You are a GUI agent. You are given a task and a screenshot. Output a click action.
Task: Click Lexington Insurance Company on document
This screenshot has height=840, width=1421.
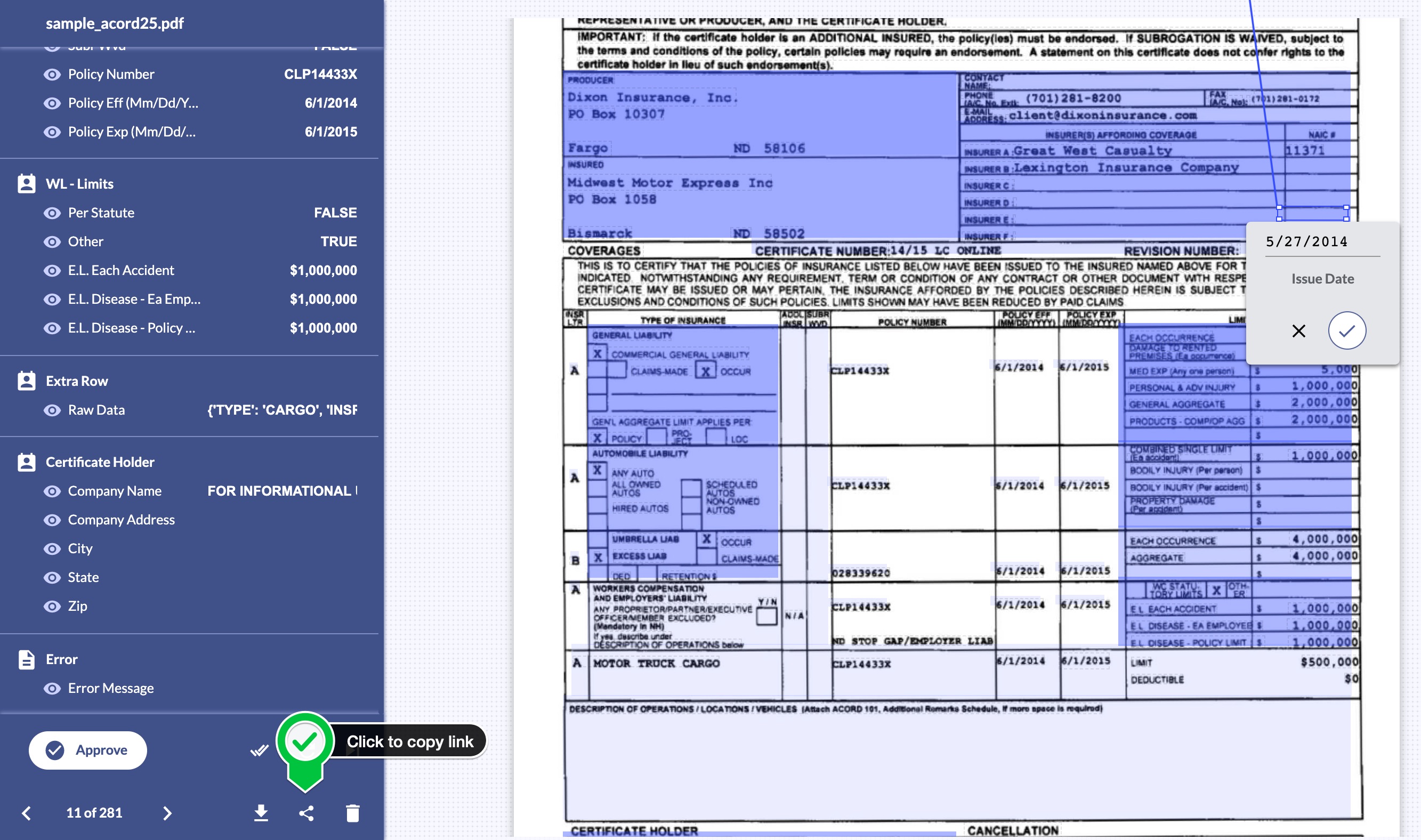[x=1126, y=168]
